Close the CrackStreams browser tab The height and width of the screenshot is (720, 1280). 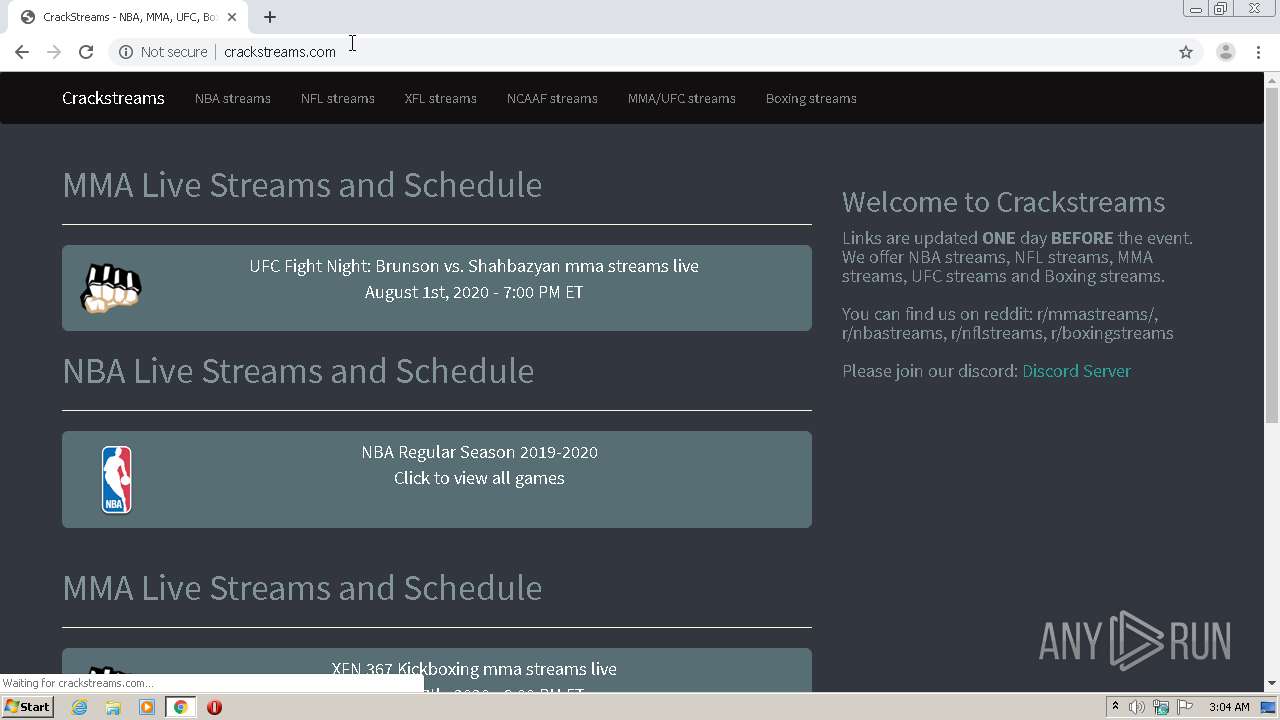[232, 17]
